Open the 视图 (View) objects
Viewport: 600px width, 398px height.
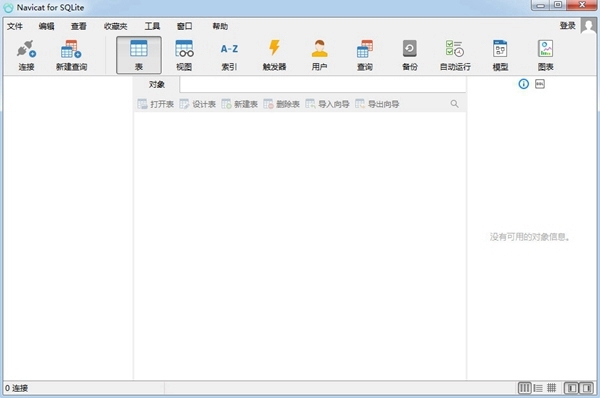184,55
